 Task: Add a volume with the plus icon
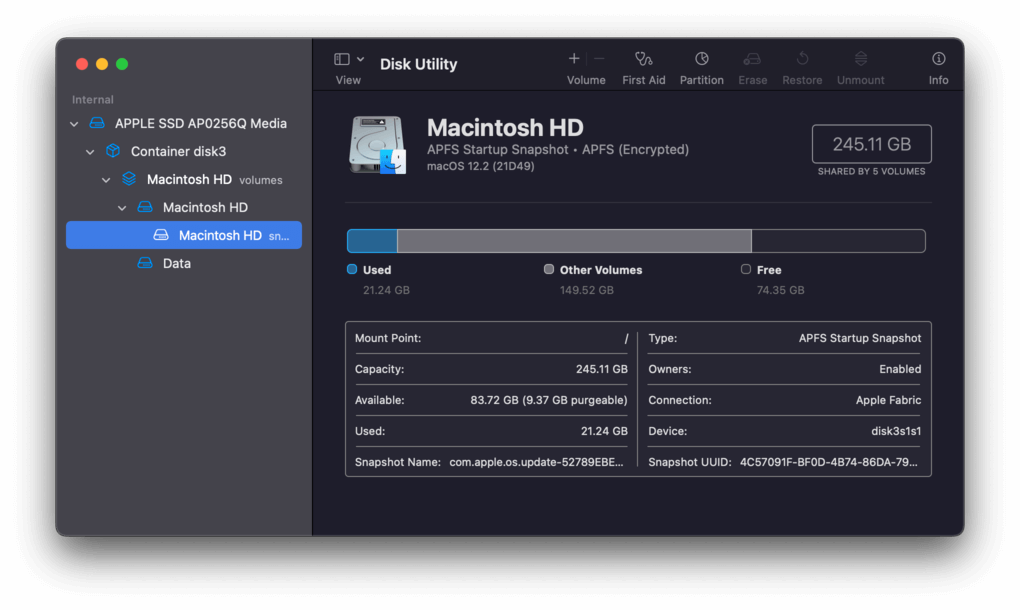574,59
